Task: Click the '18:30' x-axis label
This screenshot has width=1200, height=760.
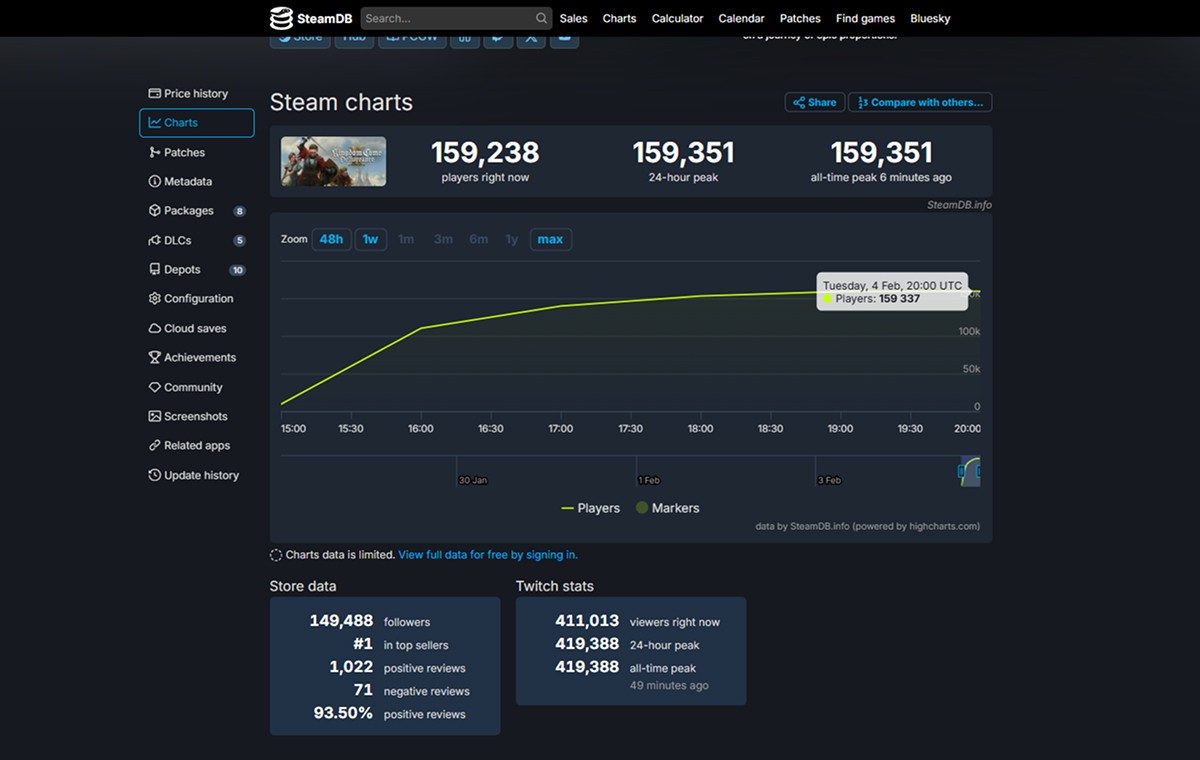Action: point(770,429)
